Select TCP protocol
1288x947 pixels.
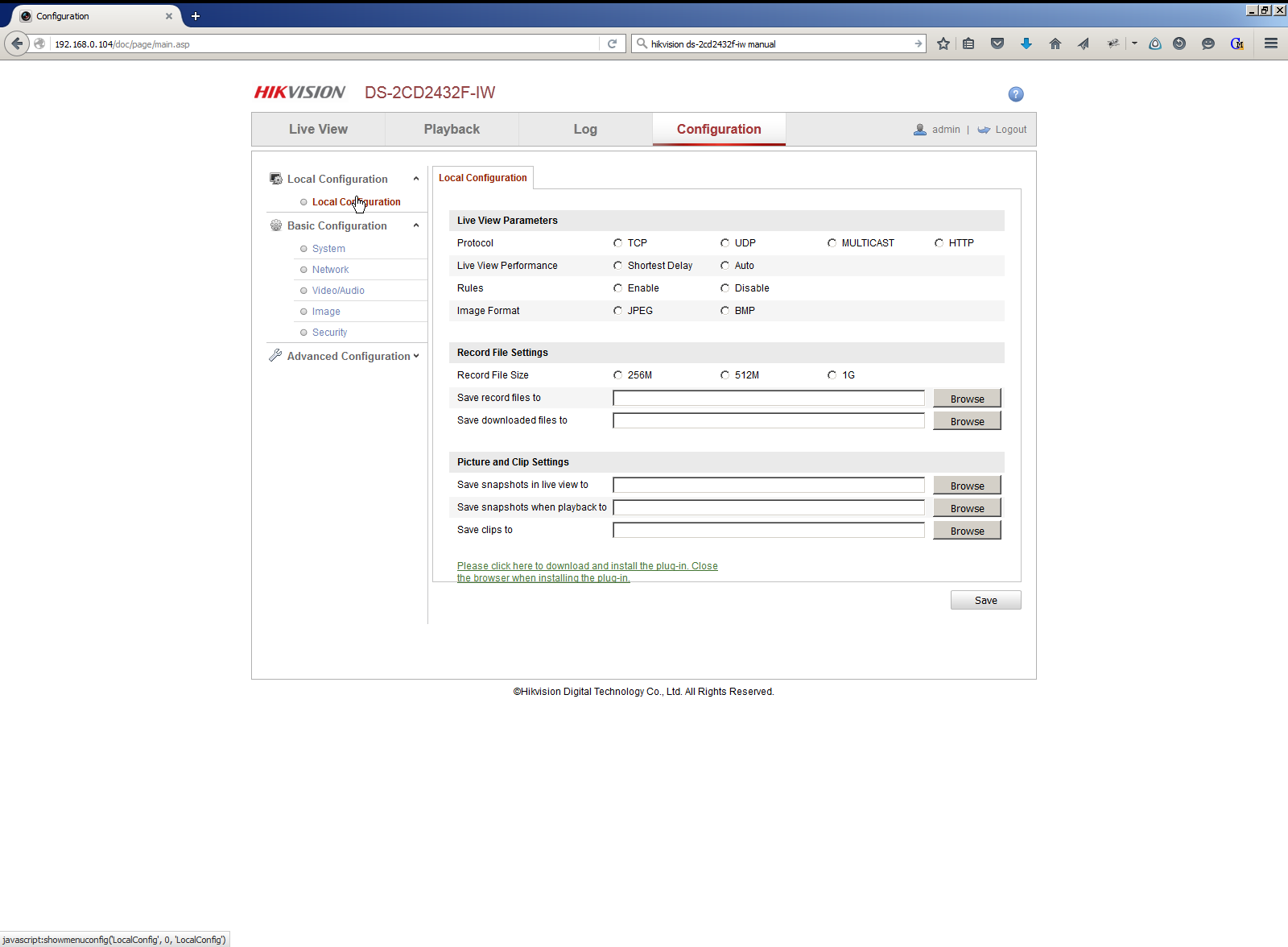tap(617, 243)
